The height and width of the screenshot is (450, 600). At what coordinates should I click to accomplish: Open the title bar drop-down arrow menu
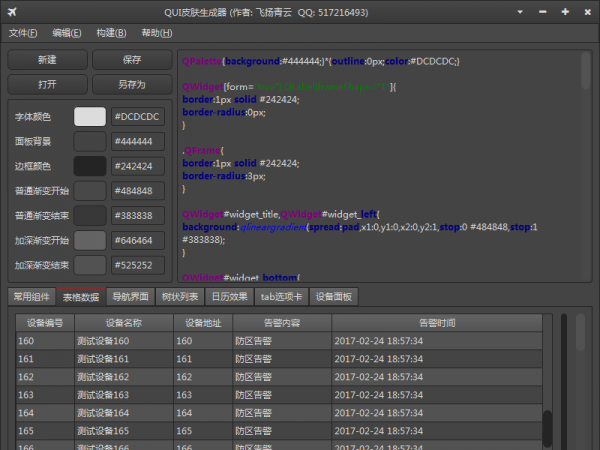518,12
